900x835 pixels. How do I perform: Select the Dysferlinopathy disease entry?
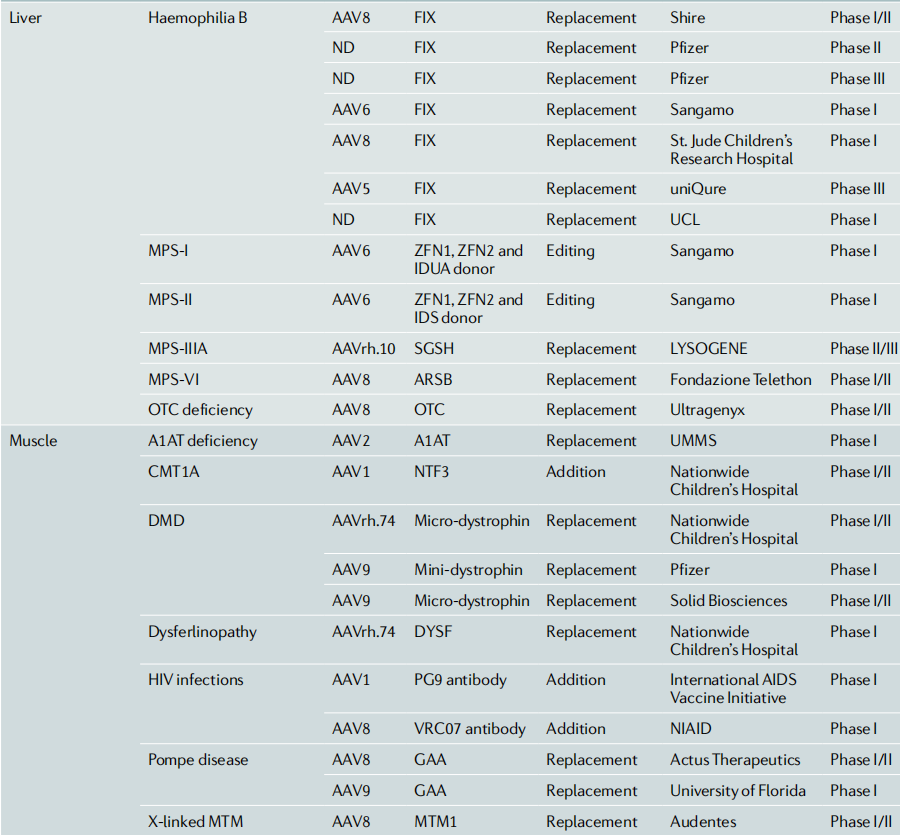coord(201,632)
